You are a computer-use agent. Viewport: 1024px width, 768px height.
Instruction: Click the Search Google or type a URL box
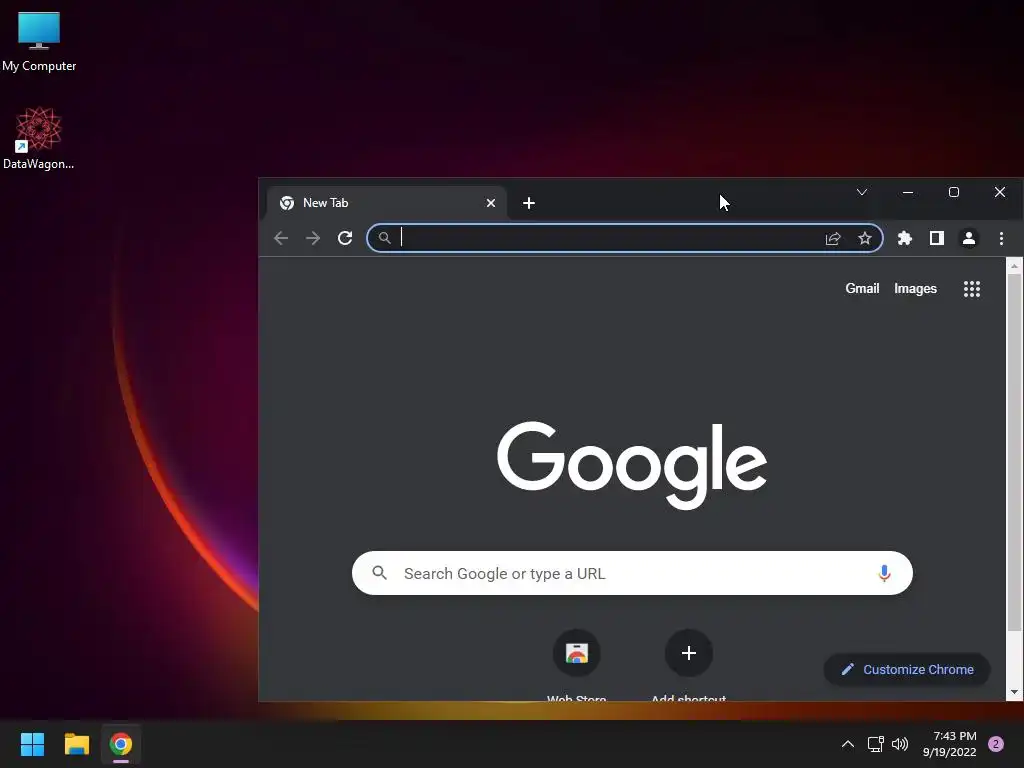click(x=632, y=573)
